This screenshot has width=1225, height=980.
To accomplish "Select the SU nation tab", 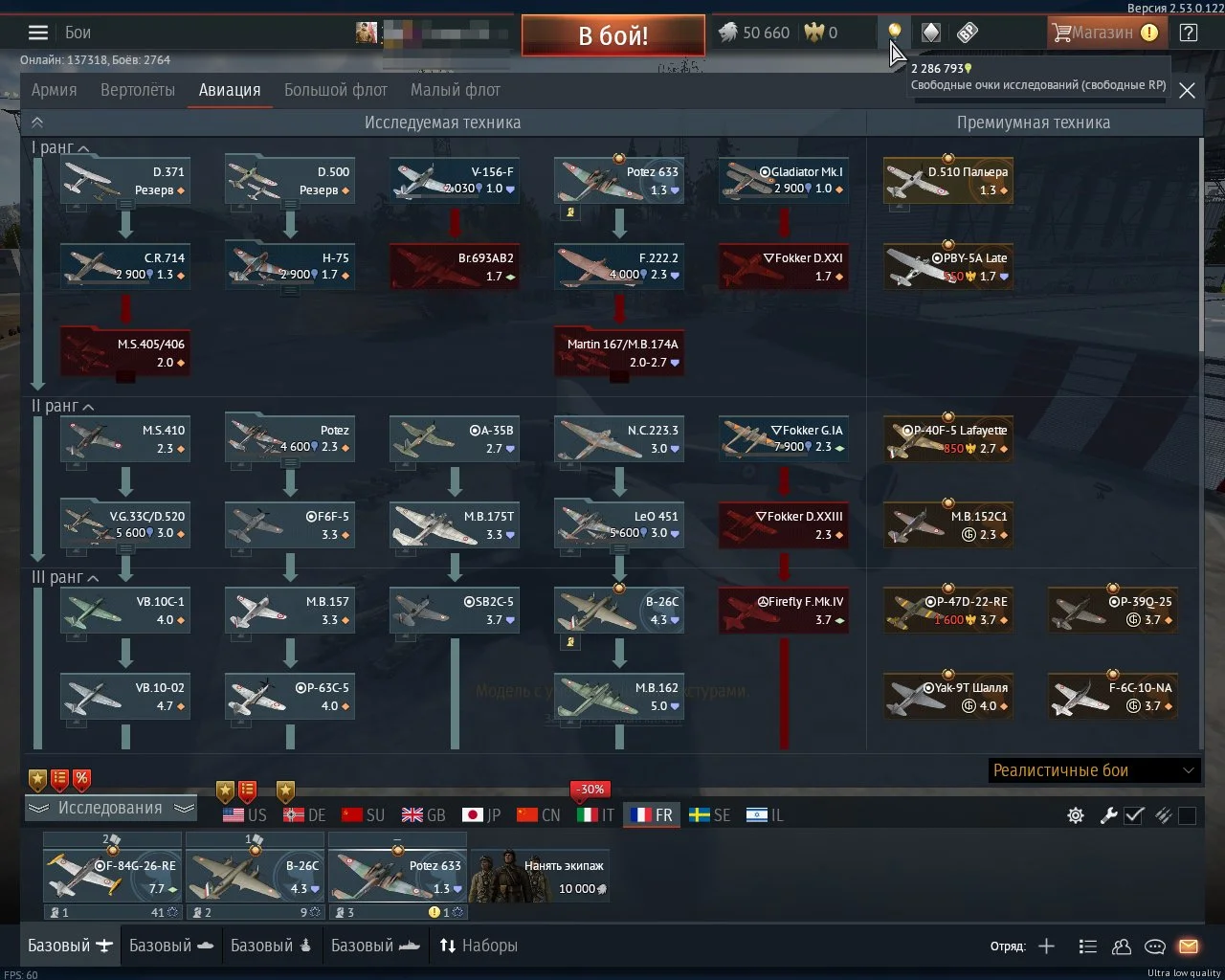I will (364, 815).
